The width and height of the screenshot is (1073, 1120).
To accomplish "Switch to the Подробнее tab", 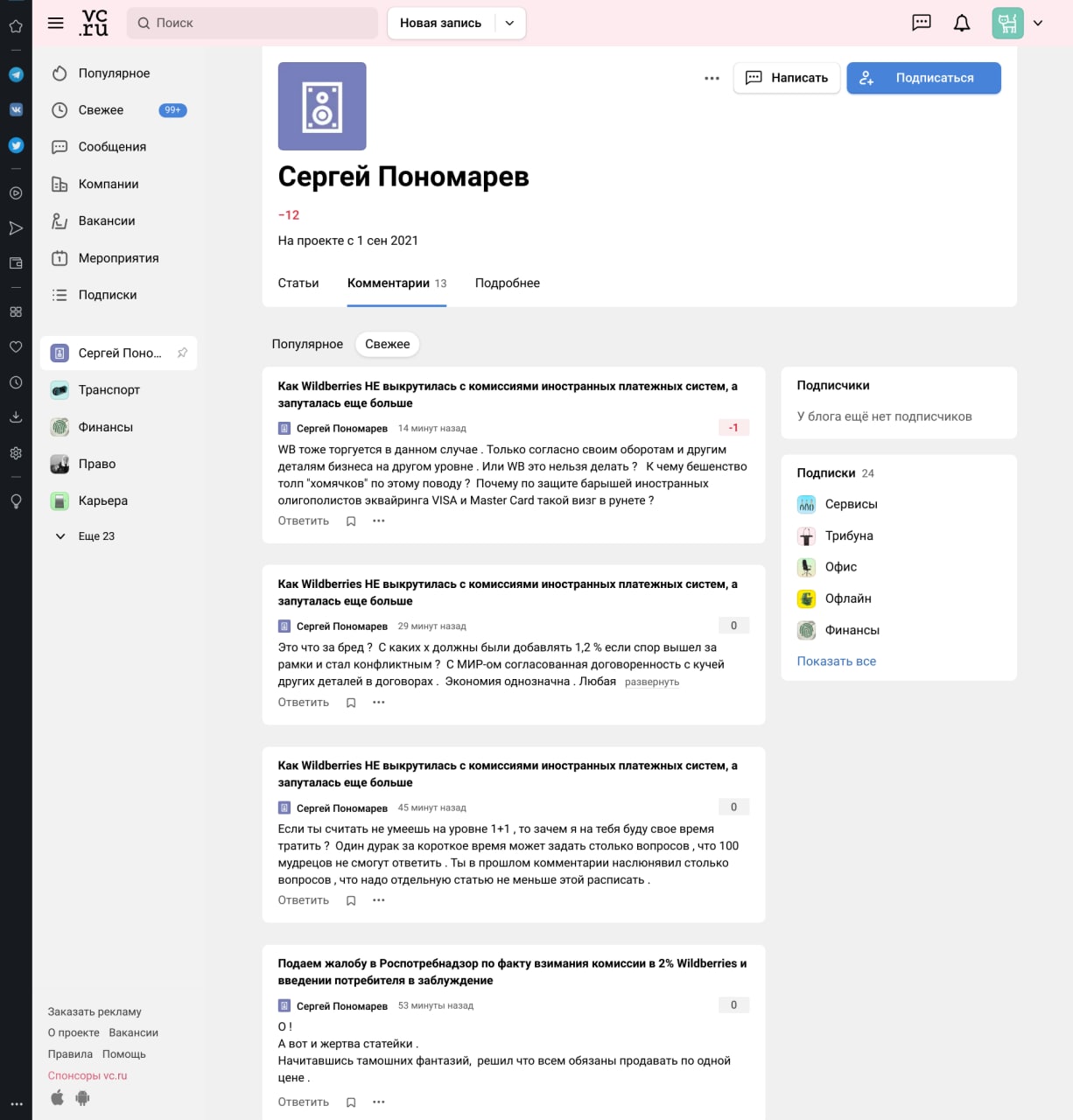I will (x=508, y=283).
